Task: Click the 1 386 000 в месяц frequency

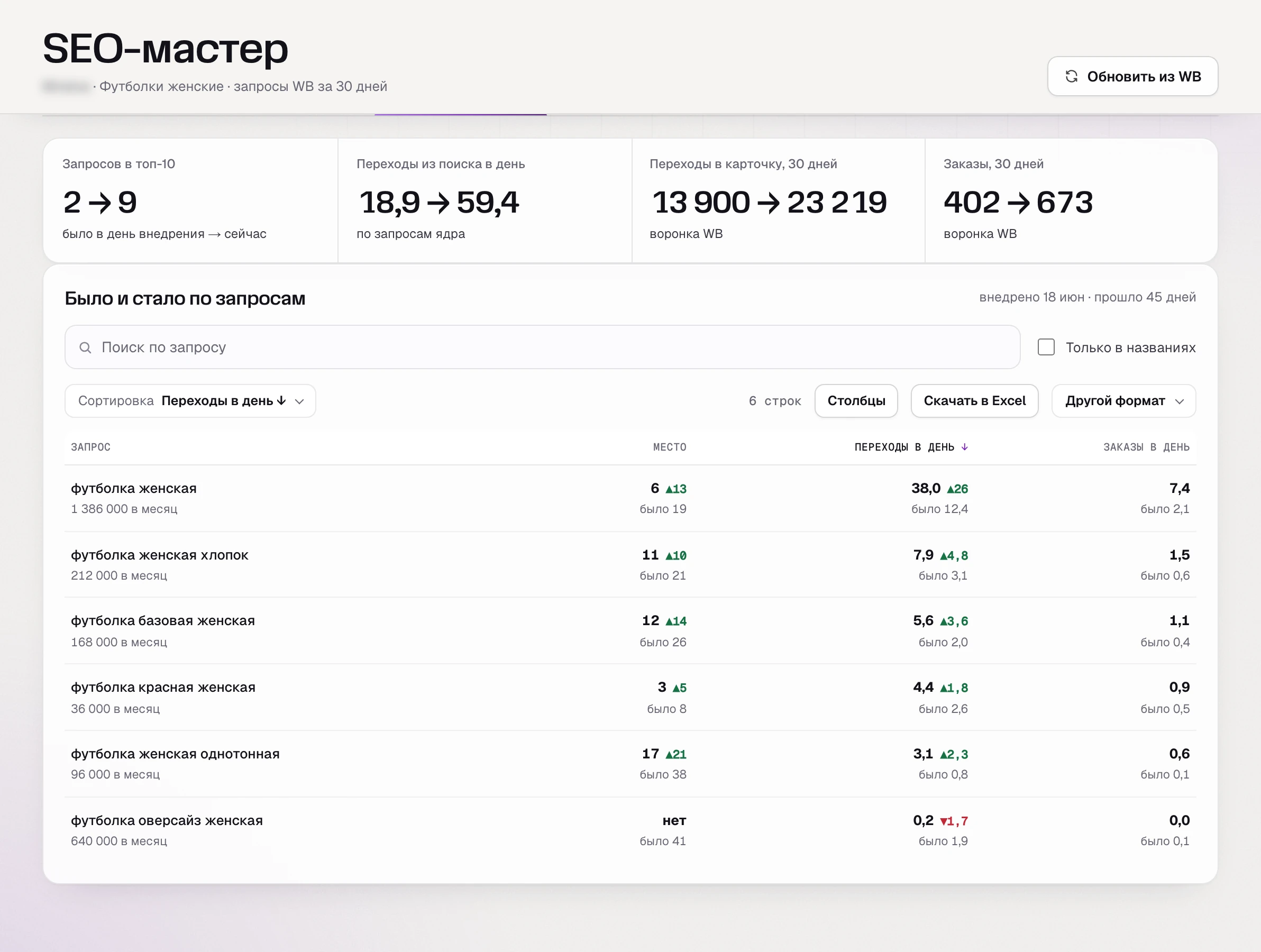Action: [x=124, y=509]
